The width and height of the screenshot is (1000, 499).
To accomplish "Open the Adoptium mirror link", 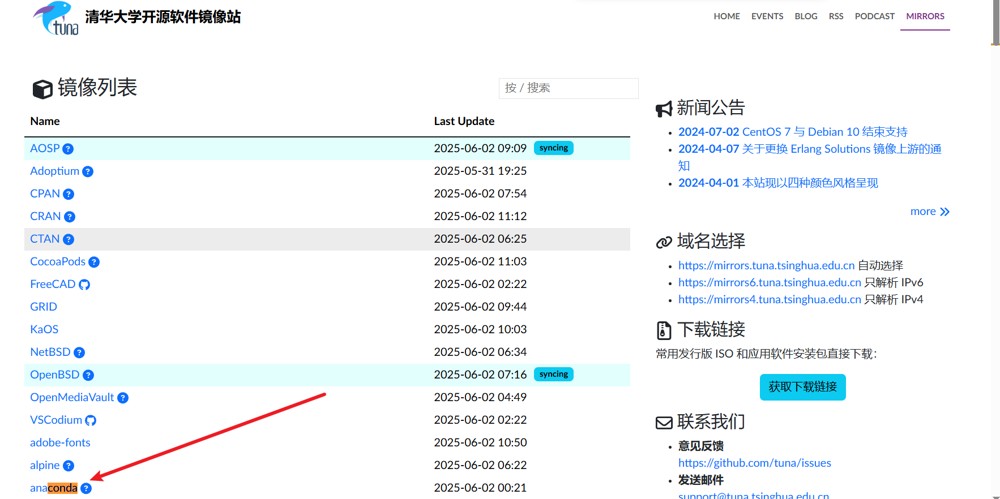I will pos(55,171).
